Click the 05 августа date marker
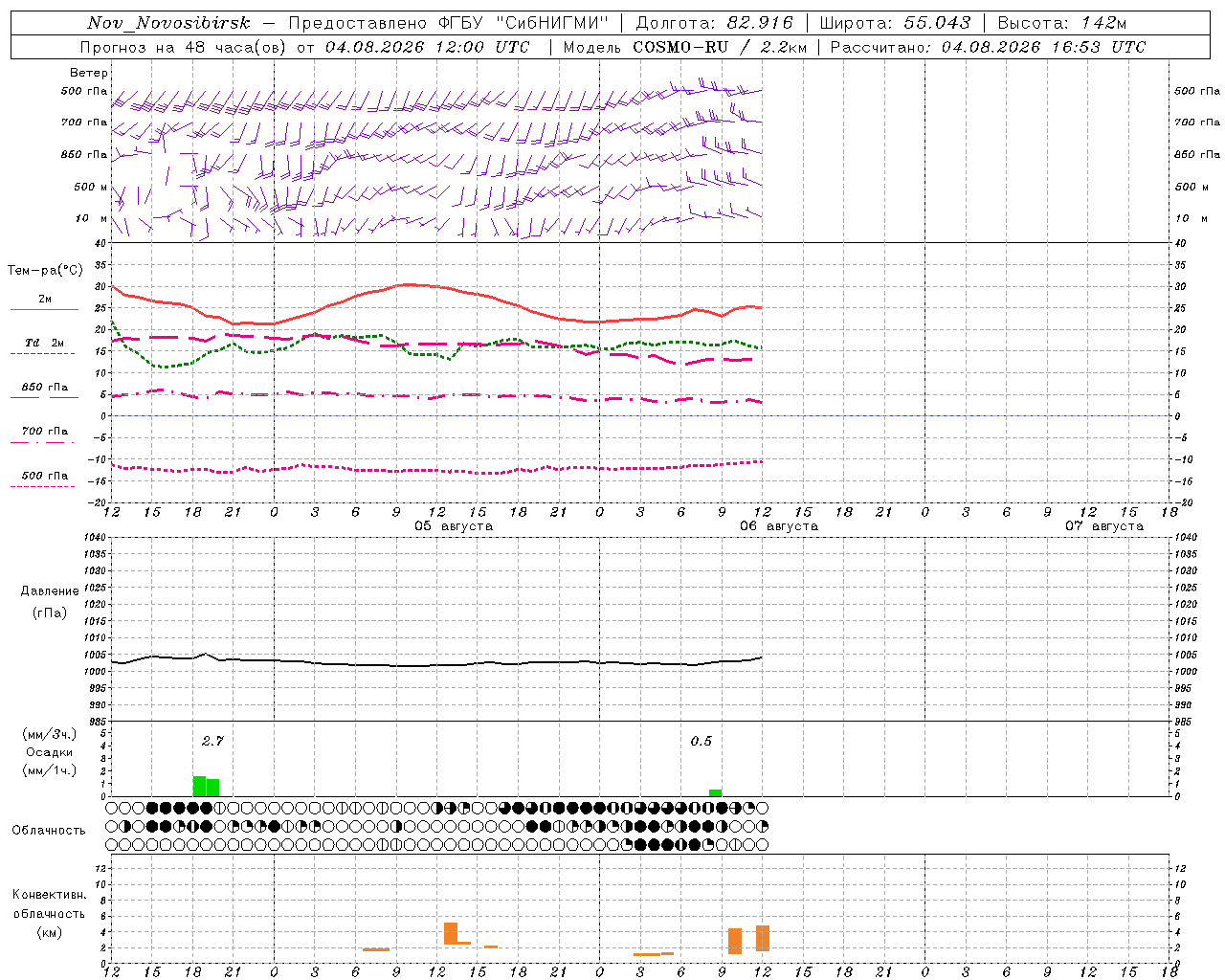This screenshot has height=980, width=1225. (454, 526)
